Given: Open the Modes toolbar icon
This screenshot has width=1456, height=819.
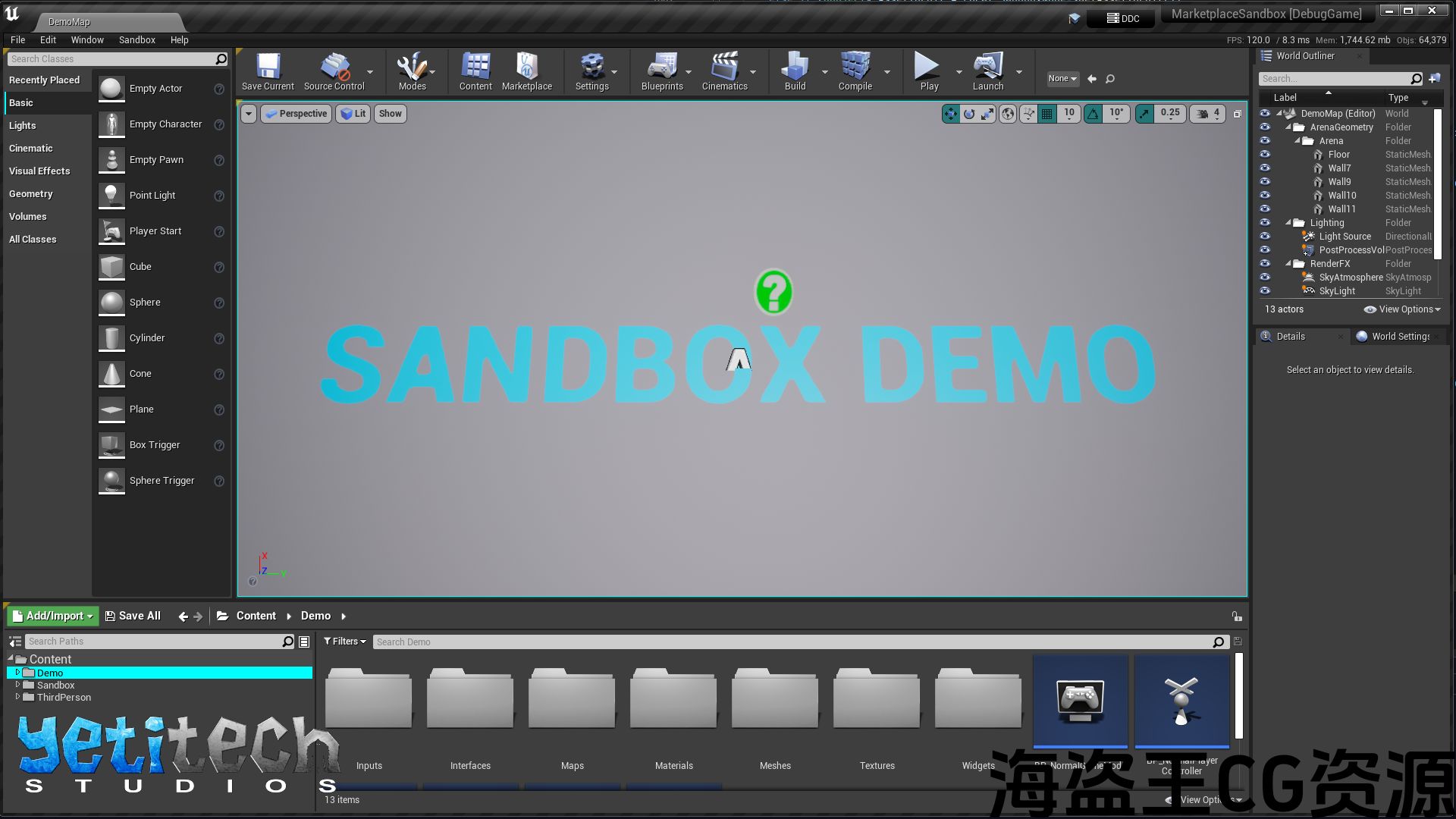Looking at the screenshot, I should tap(412, 67).
